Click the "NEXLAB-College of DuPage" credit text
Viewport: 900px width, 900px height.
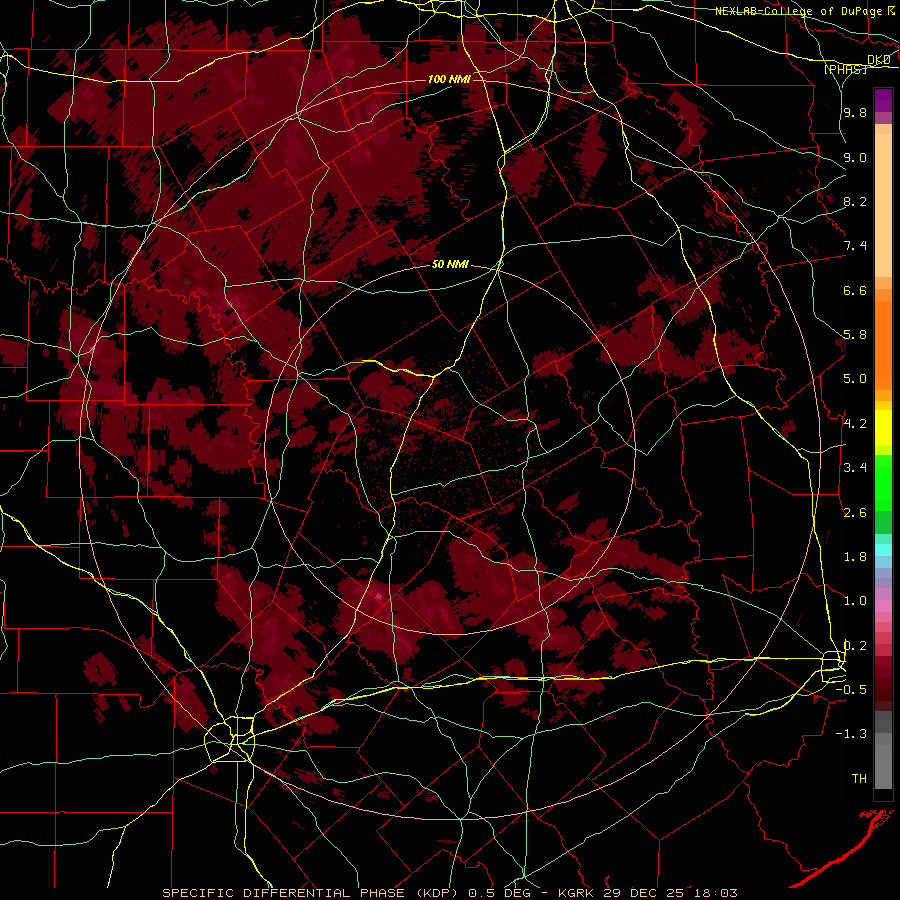point(799,11)
